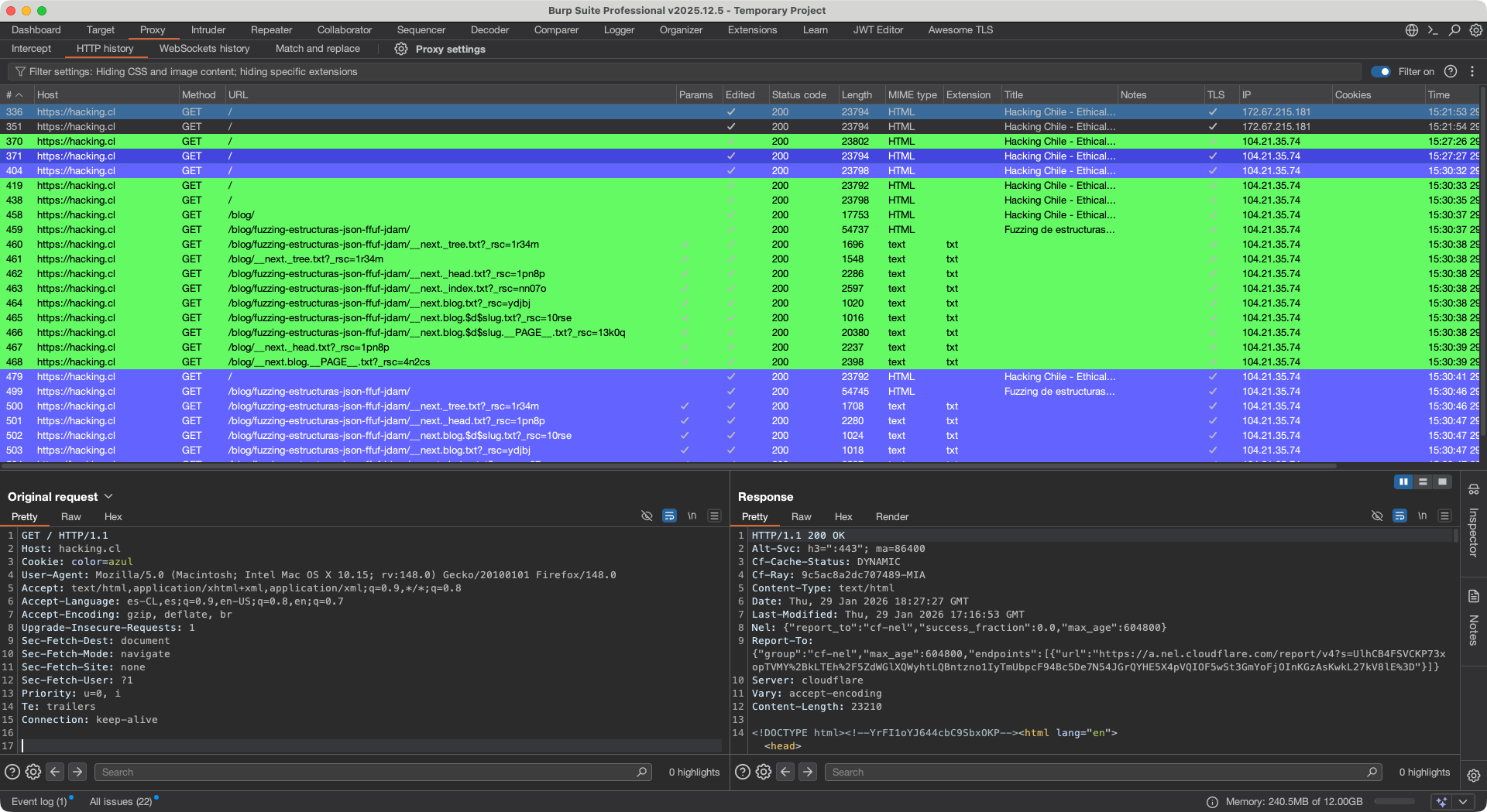1487x812 pixels.
Task: Click the memory usage progress bar
Action: (1394, 802)
